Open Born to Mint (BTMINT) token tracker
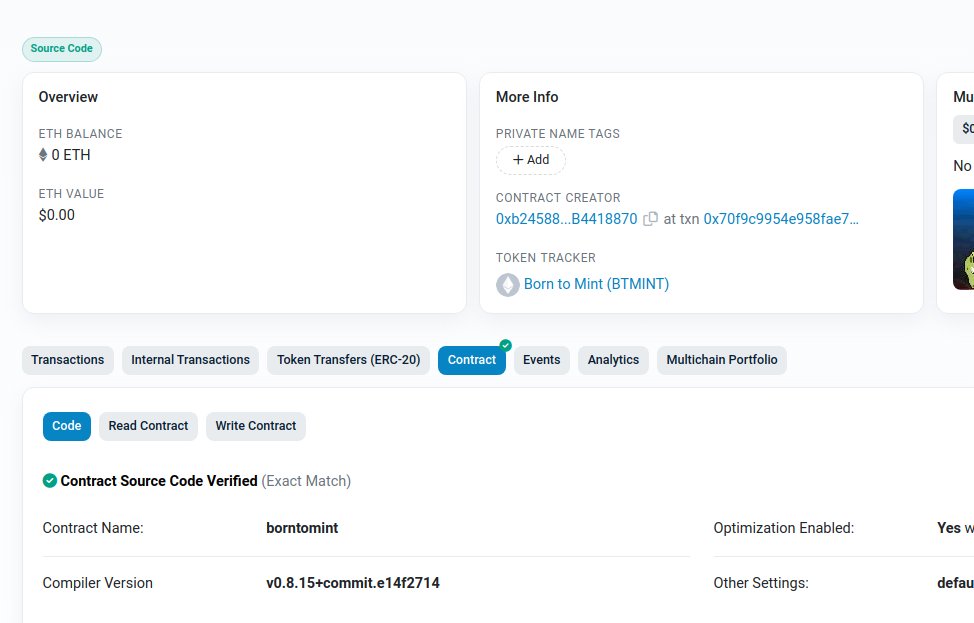 [596, 284]
